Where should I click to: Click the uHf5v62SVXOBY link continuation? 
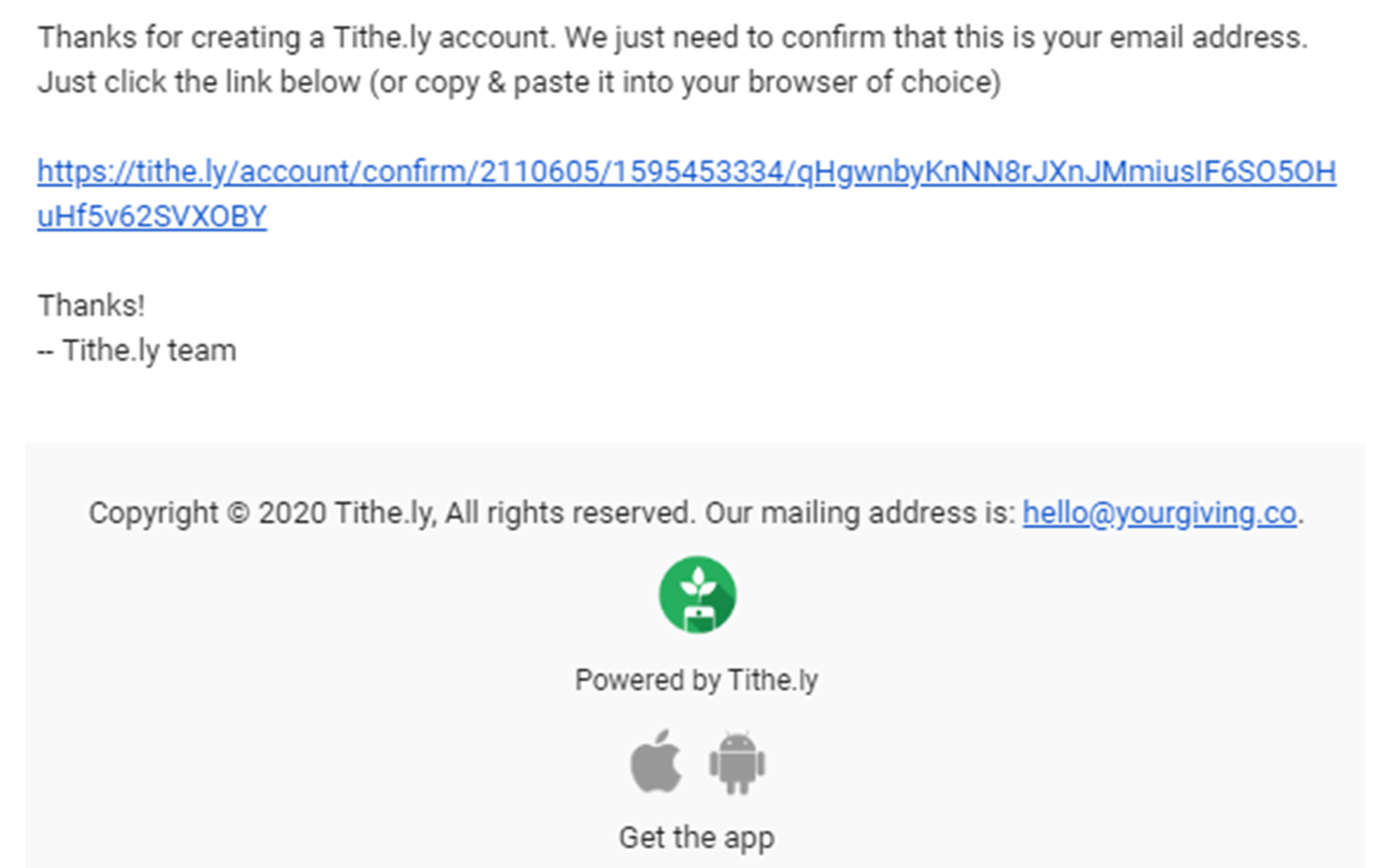click(152, 217)
